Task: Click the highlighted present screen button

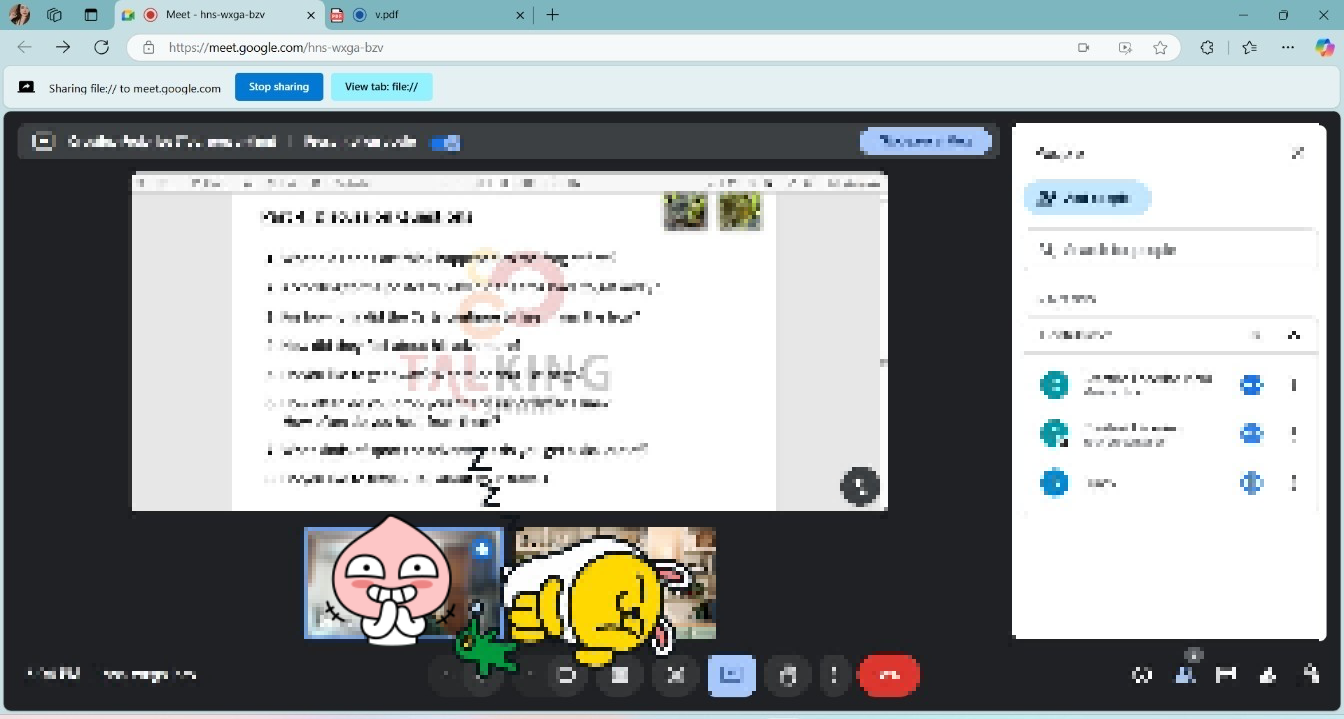Action: (731, 675)
